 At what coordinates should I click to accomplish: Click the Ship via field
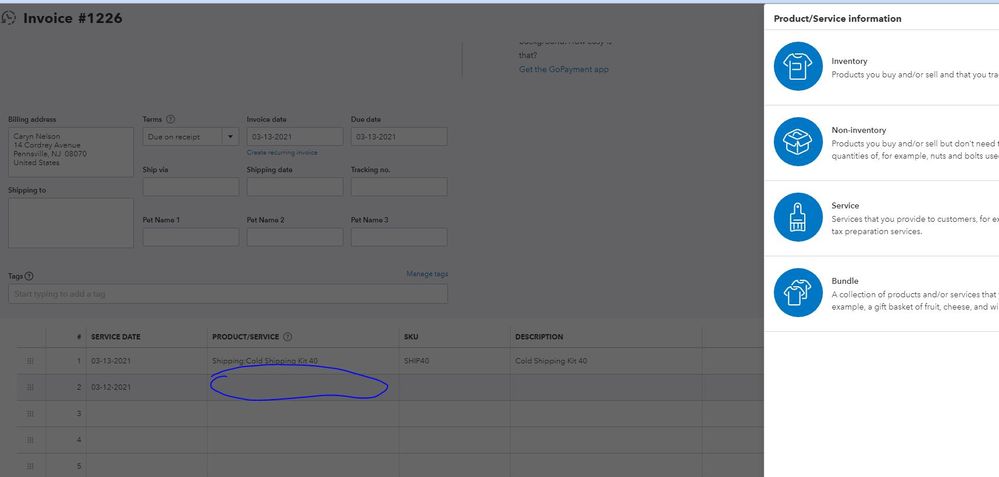pos(190,187)
